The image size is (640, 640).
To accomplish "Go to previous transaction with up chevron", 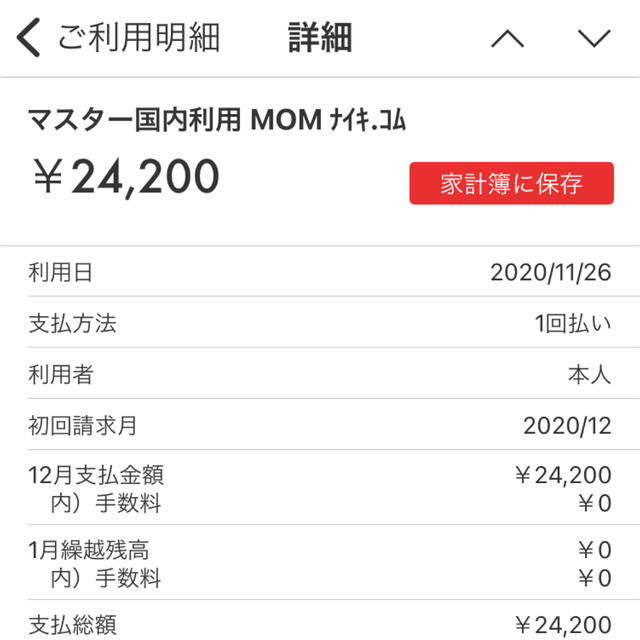I will (x=507, y=38).
